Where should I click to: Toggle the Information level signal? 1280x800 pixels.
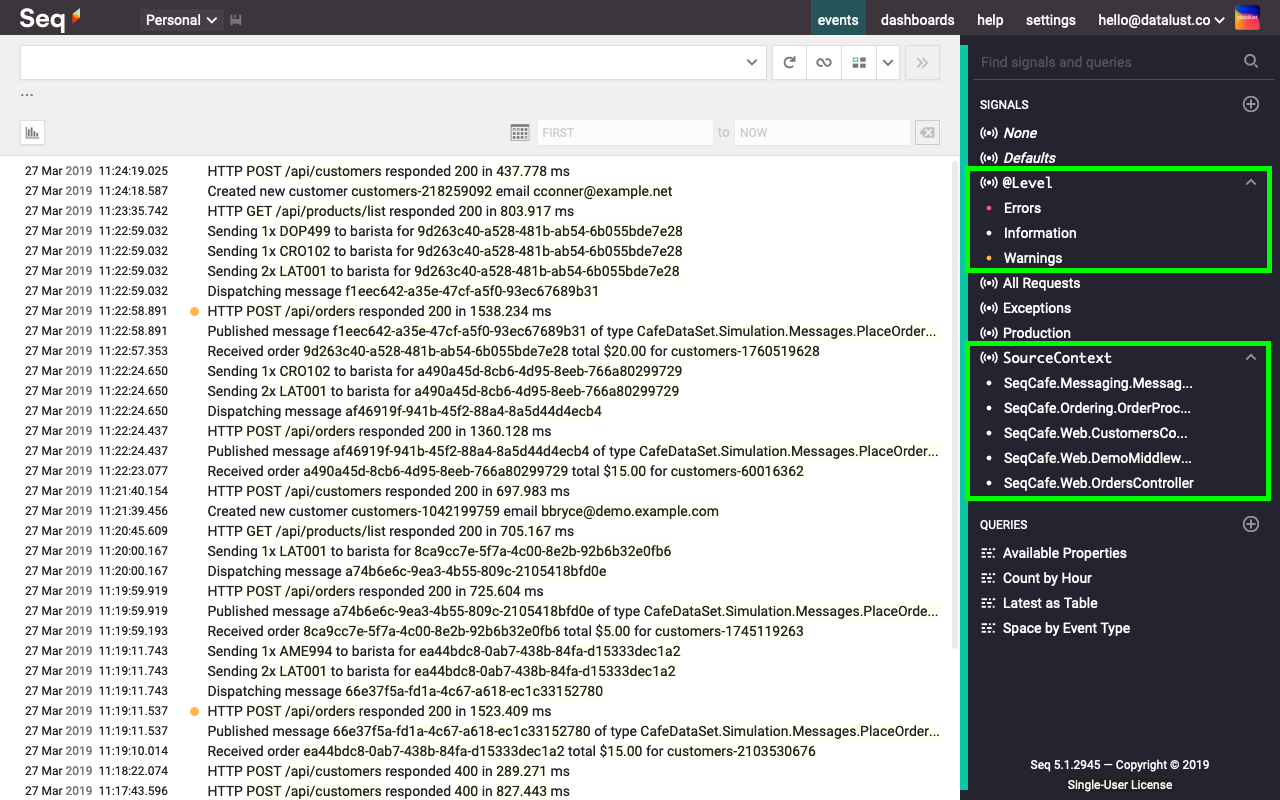[1040, 233]
